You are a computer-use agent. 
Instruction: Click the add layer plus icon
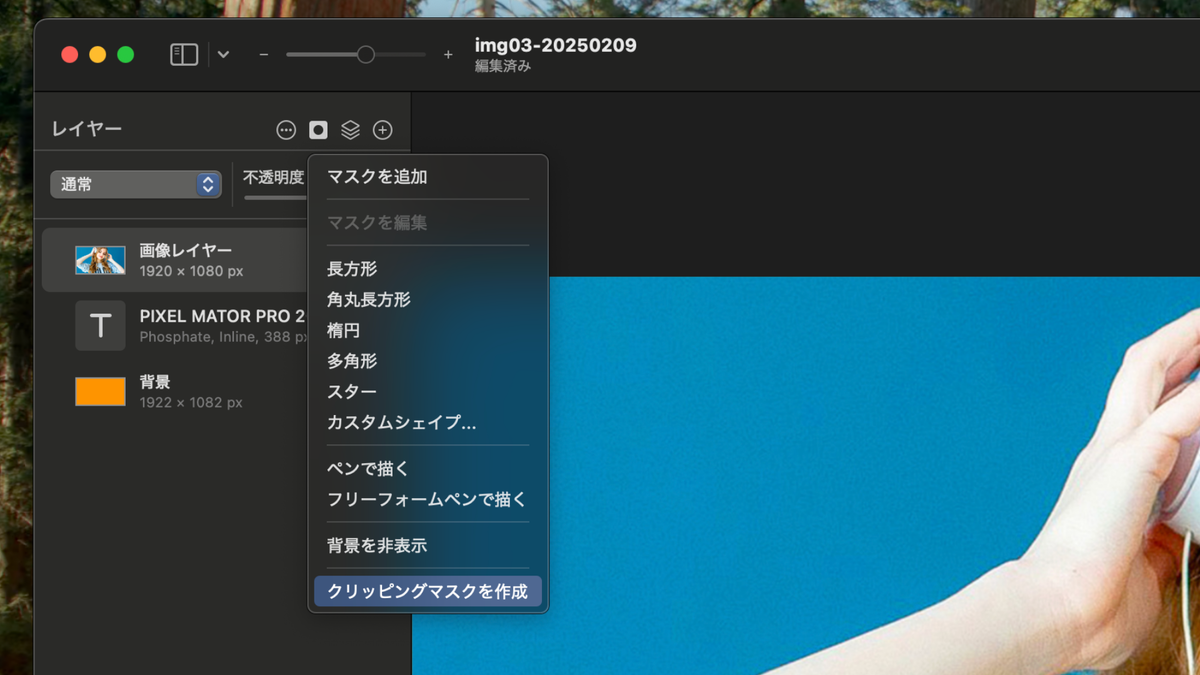(383, 130)
